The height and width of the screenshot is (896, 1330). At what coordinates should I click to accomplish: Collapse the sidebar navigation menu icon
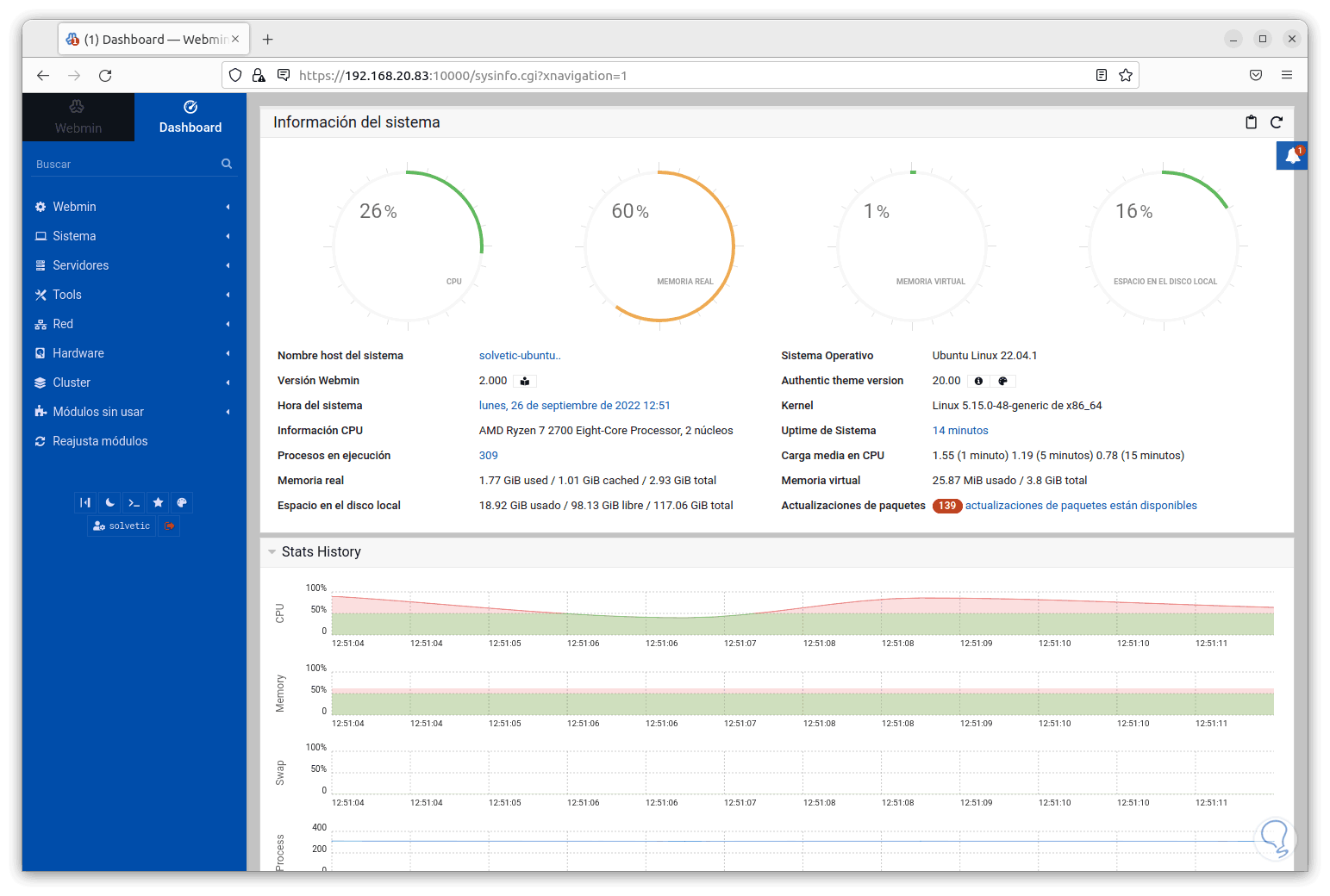(x=84, y=502)
